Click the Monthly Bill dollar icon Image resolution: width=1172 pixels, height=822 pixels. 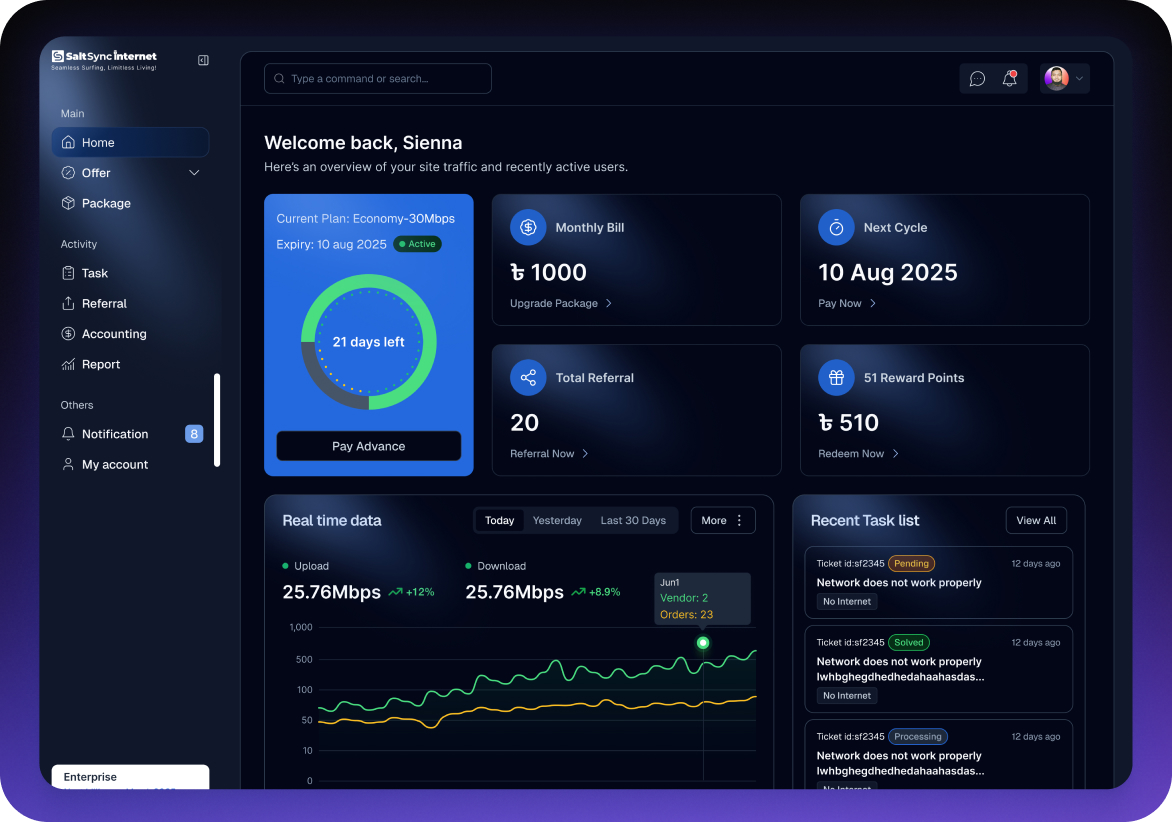coord(528,227)
